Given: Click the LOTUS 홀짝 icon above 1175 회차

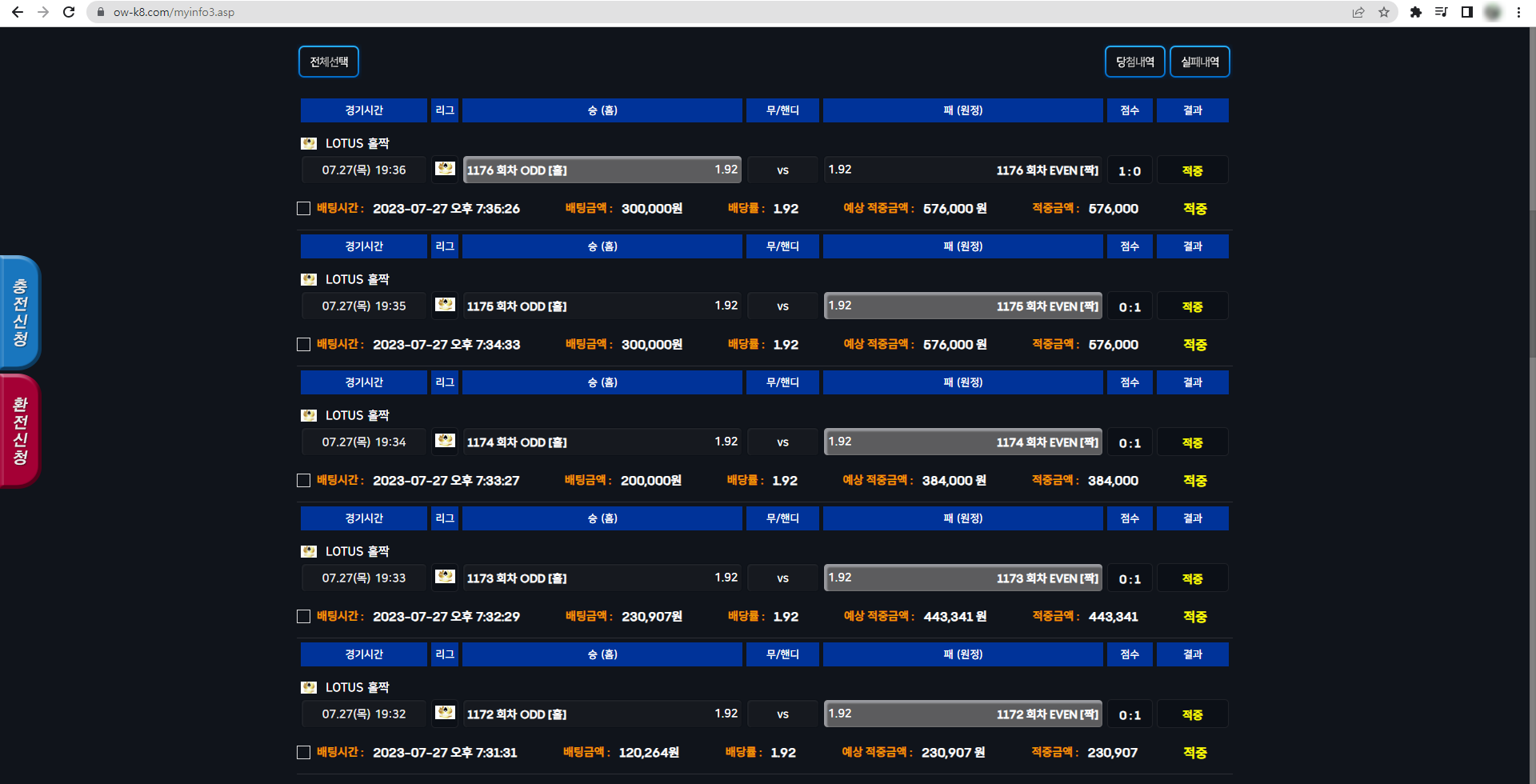Looking at the screenshot, I should coord(309,279).
